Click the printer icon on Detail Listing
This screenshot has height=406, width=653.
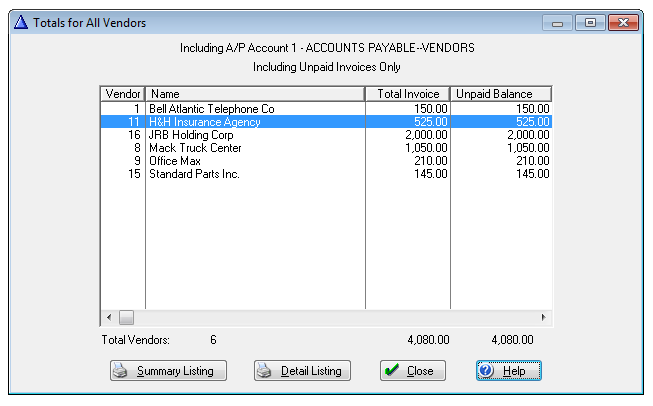coord(265,371)
